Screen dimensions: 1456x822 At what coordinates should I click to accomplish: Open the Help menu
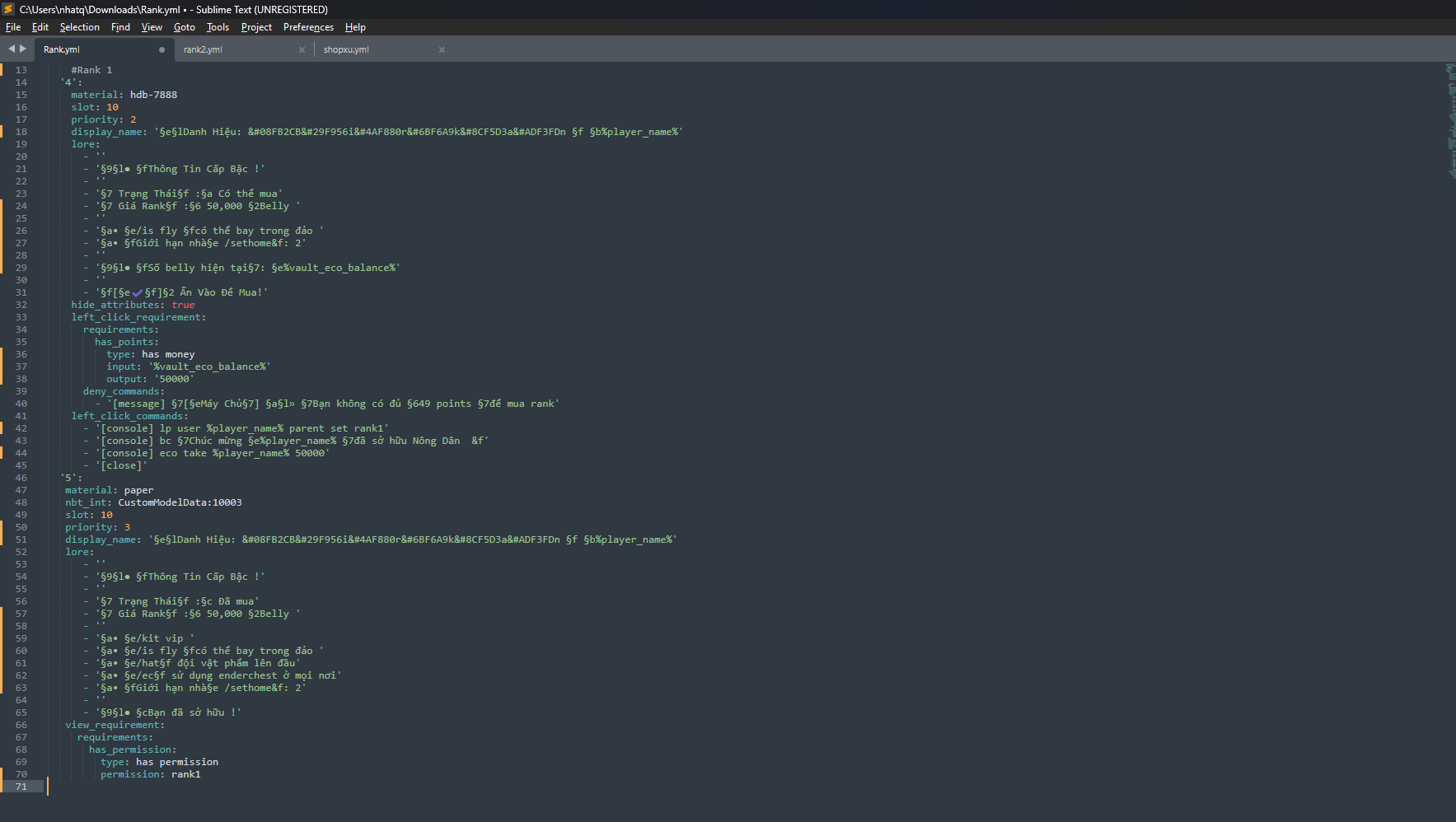tap(355, 27)
